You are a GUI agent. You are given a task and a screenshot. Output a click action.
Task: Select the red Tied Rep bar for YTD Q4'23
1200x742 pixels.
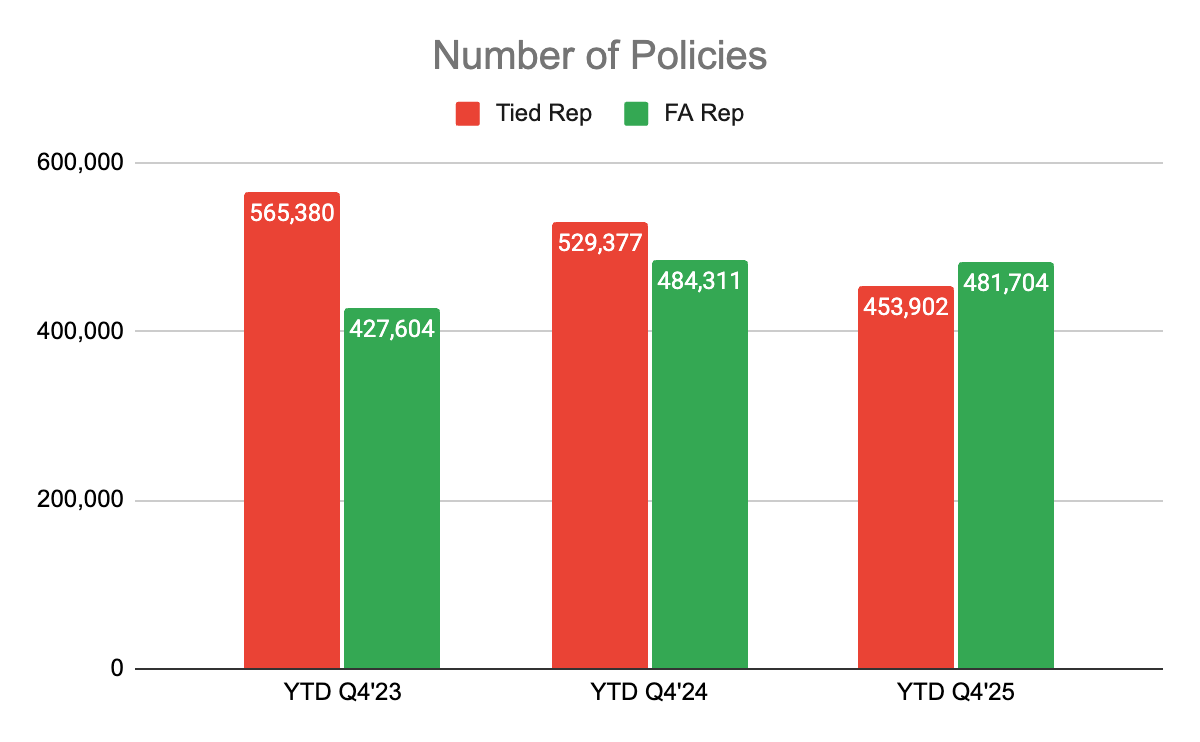click(x=292, y=450)
